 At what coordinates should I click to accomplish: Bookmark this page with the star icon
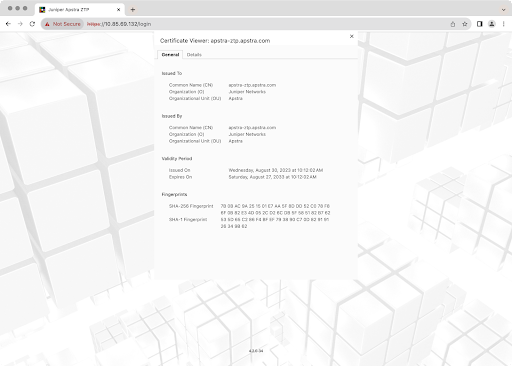click(465, 24)
